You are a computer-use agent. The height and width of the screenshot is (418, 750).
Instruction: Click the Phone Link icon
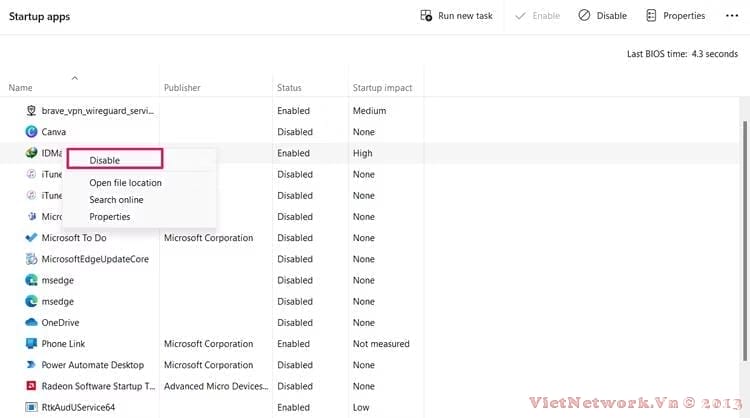(x=31, y=344)
